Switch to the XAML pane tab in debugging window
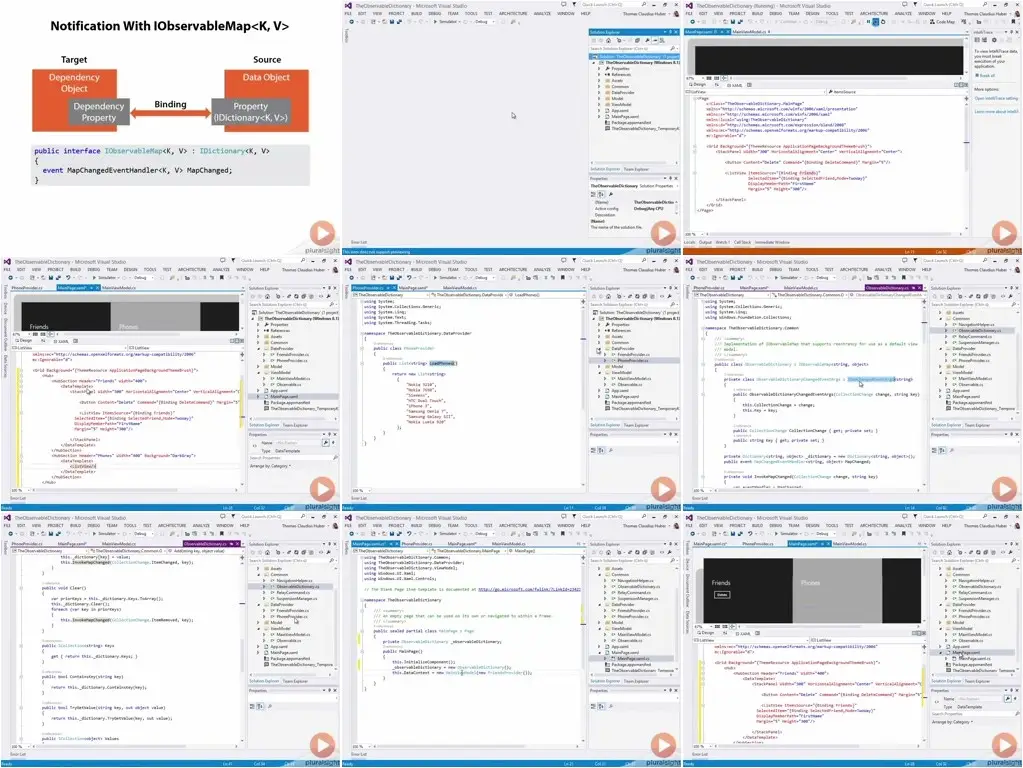This screenshot has height=768, width=1023. pyautogui.click(x=737, y=85)
